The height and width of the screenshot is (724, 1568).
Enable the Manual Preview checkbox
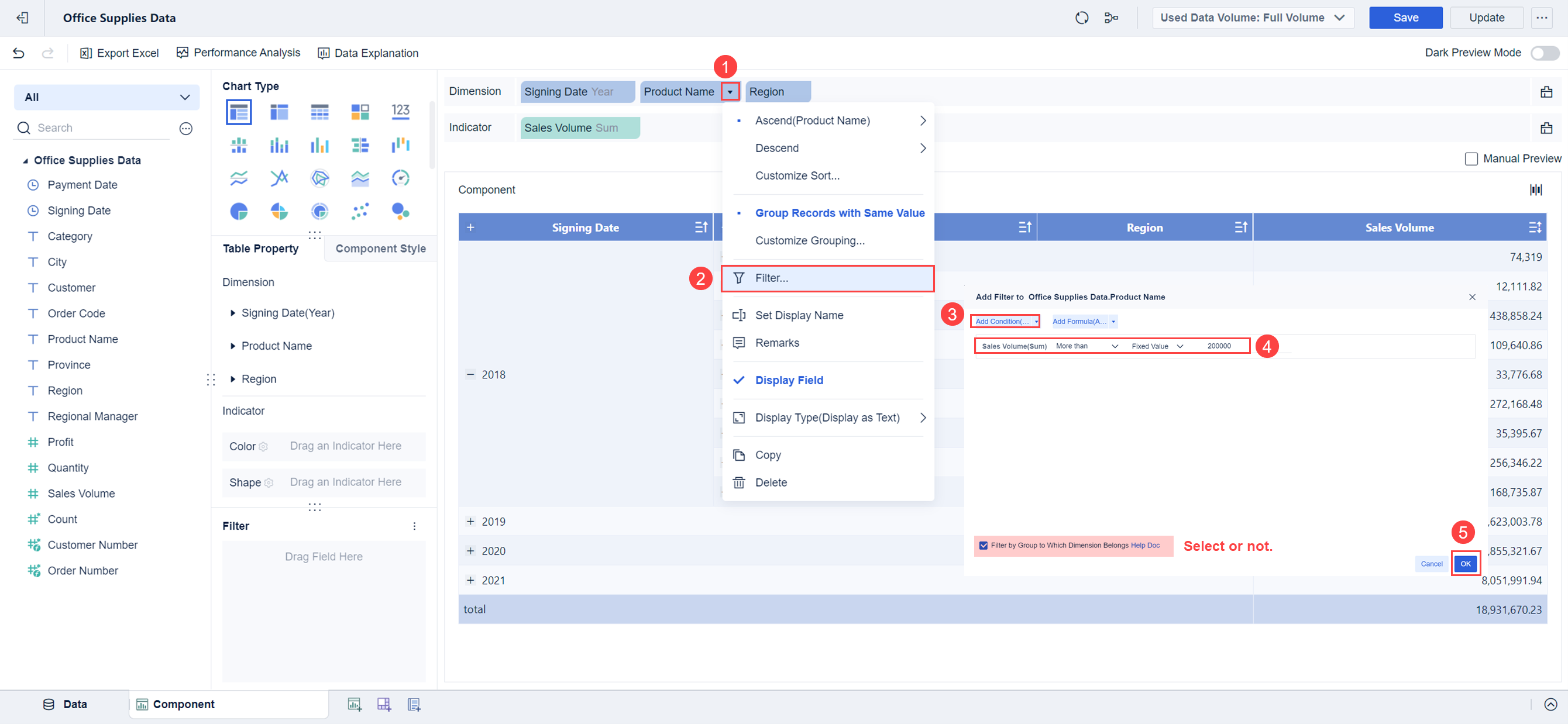[x=1473, y=158]
